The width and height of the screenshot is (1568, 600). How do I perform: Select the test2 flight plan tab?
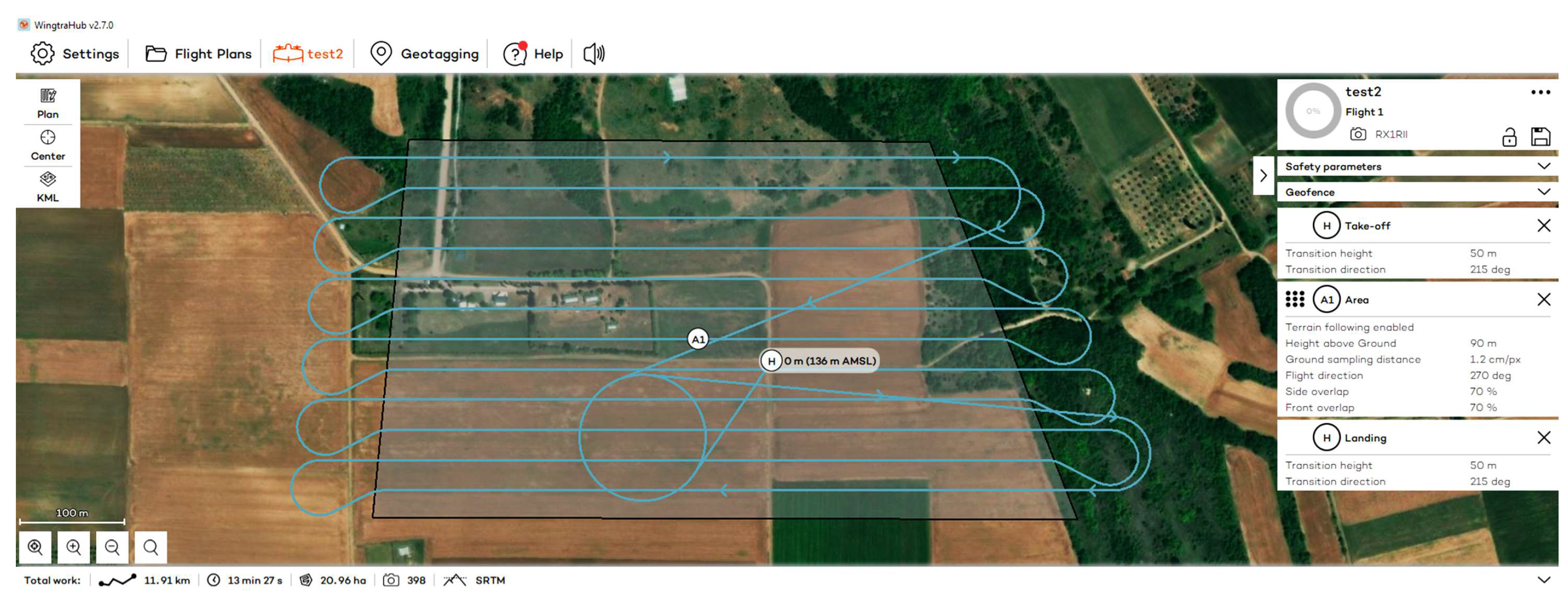coord(308,53)
